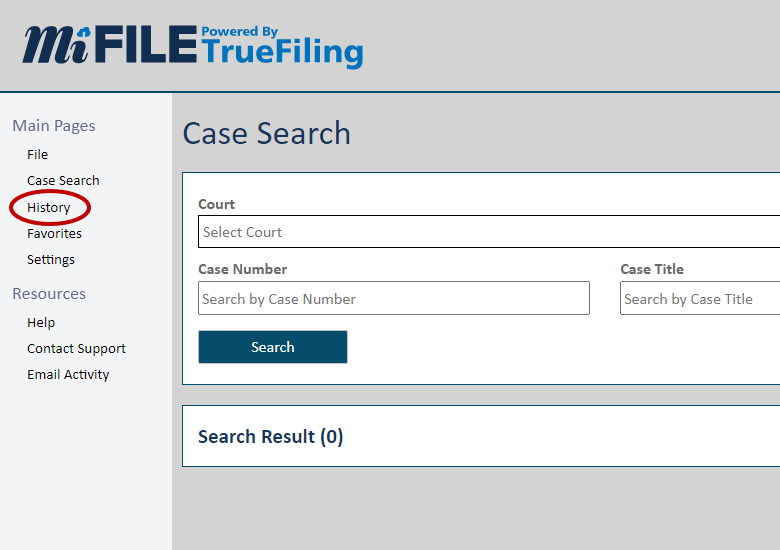Click the Case Search page title

pyautogui.click(x=267, y=134)
